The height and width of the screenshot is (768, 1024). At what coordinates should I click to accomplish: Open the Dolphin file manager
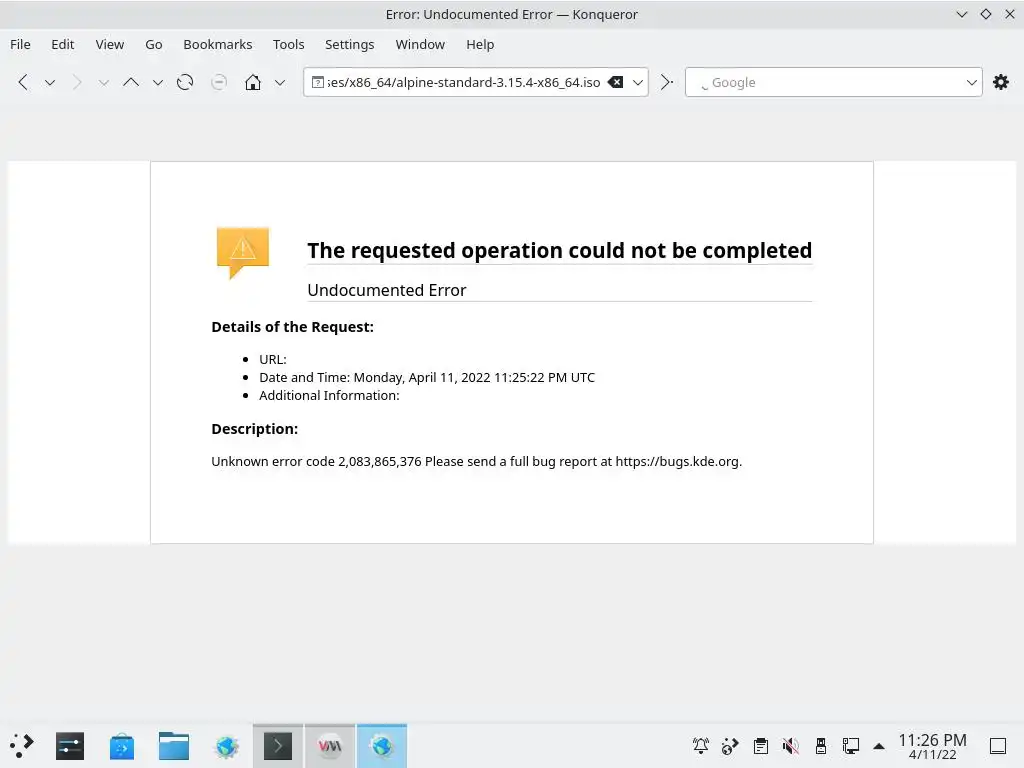pyautogui.click(x=174, y=746)
